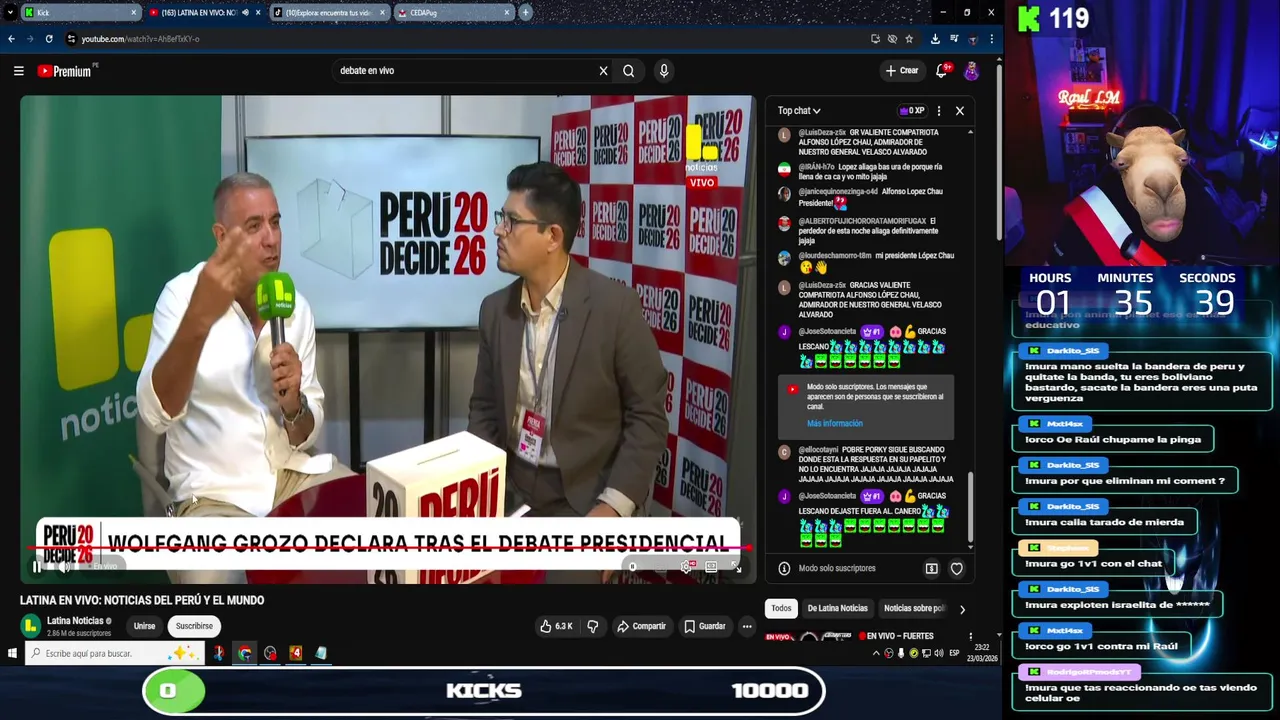This screenshot has height=720, width=1280.
Task: Open live chat three-dot options
Action: [x=938, y=111]
